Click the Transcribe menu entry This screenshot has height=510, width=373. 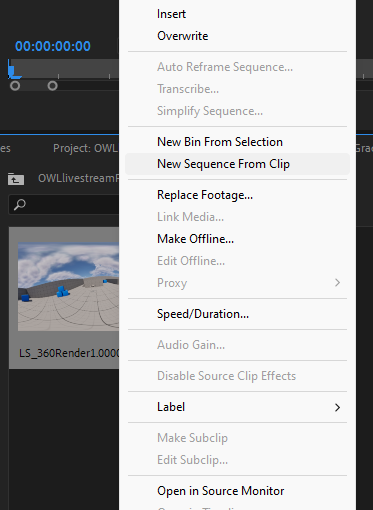point(188,89)
